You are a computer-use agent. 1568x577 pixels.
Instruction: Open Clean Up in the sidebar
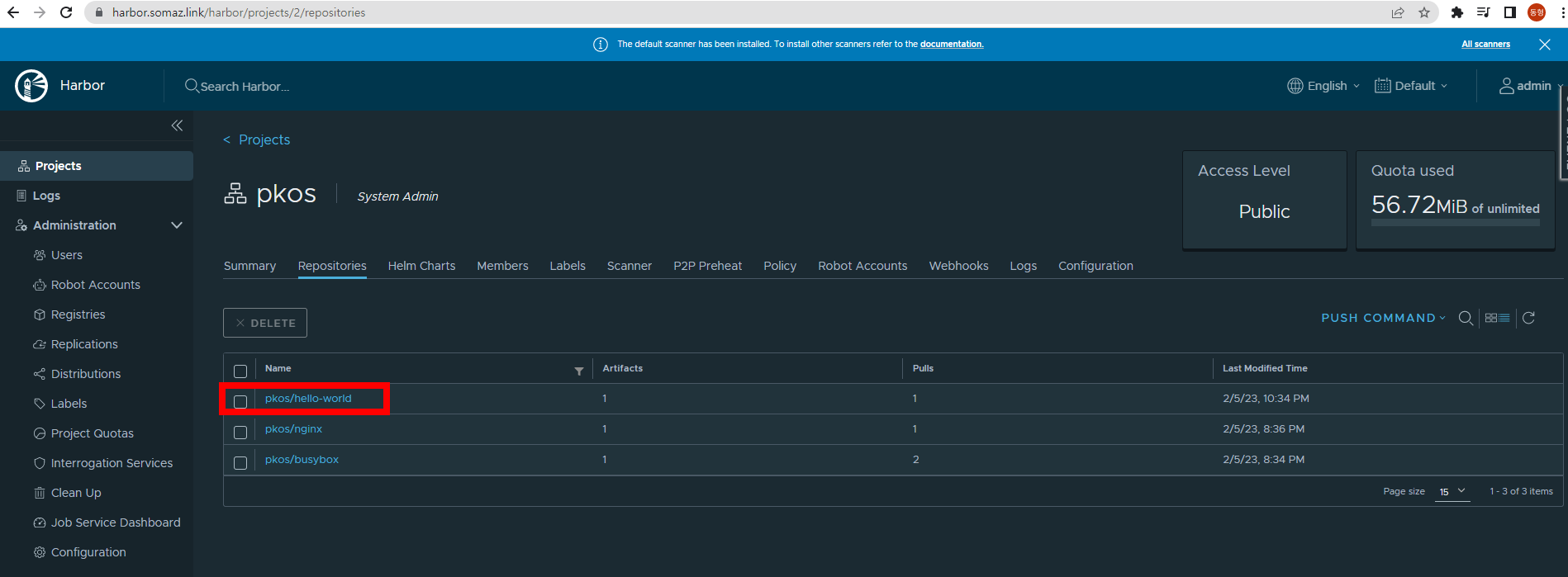click(x=76, y=493)
